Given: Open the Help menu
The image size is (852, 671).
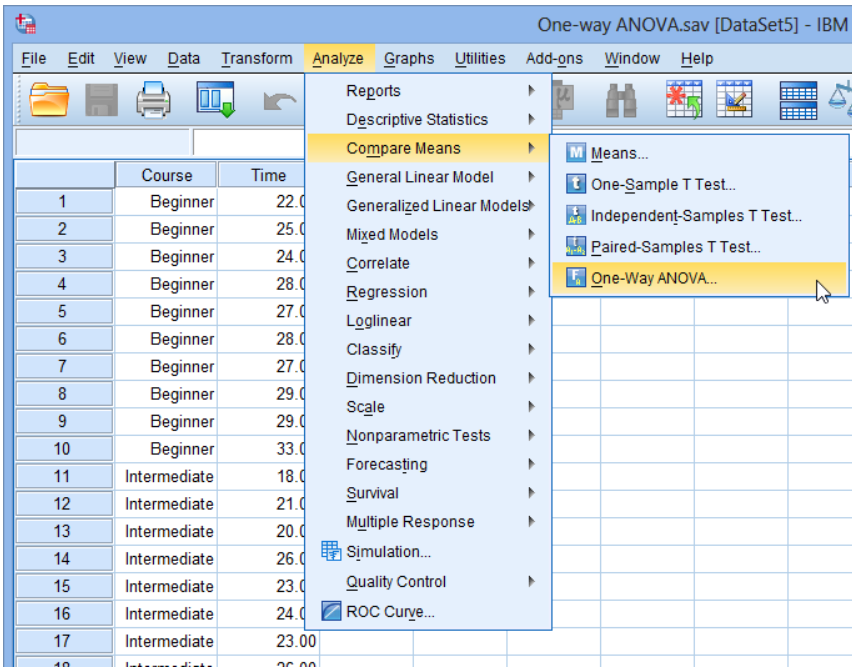Looking at the screenshot, I should (x=697, y=58).
